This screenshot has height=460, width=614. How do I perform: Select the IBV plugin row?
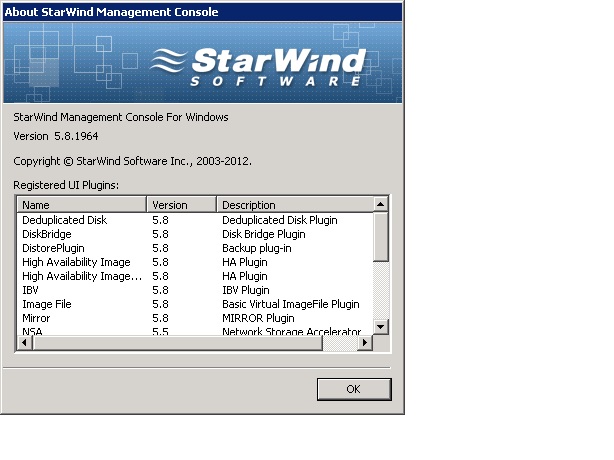coord(195,290)
